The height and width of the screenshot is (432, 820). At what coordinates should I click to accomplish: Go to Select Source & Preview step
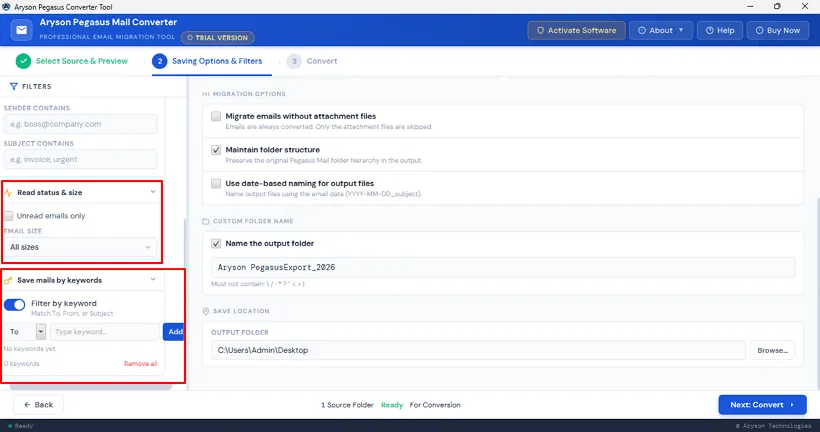point(72,61)
